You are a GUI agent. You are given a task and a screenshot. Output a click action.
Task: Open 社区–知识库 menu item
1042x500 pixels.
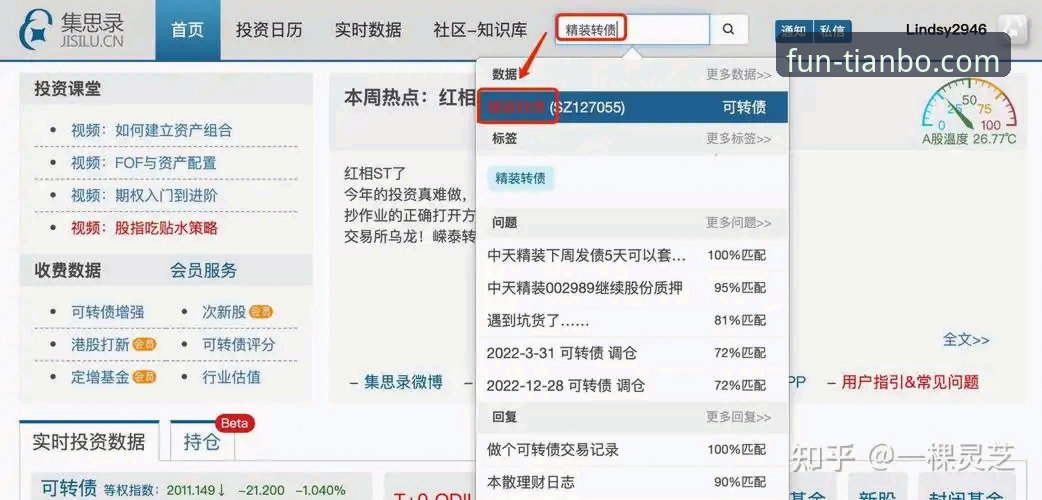point(480,30)
